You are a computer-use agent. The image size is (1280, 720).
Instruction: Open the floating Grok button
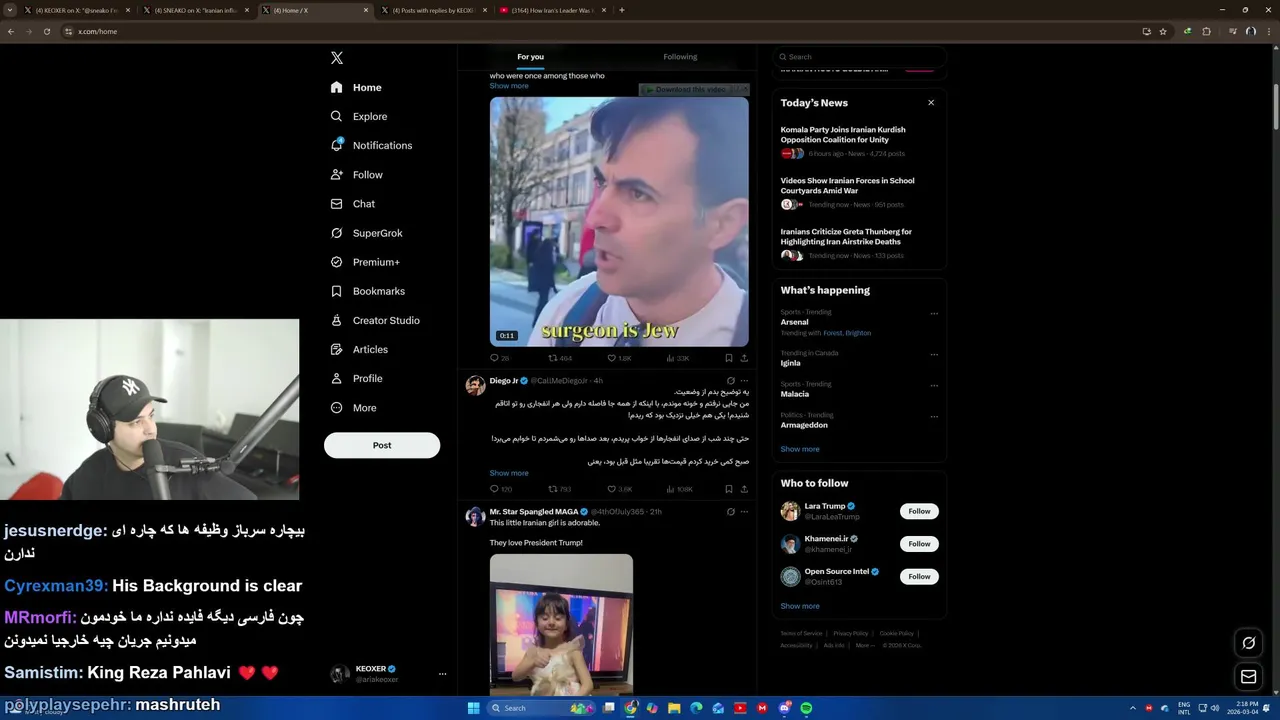click(1248, 643)
